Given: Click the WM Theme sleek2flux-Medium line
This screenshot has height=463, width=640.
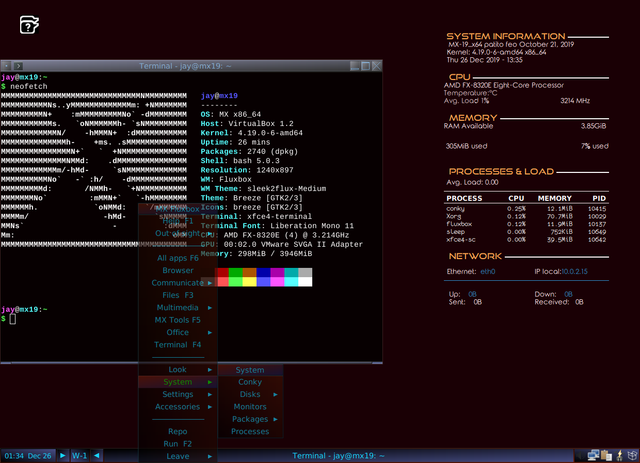Looking at the screenshot, I should [x=263, y=189].
